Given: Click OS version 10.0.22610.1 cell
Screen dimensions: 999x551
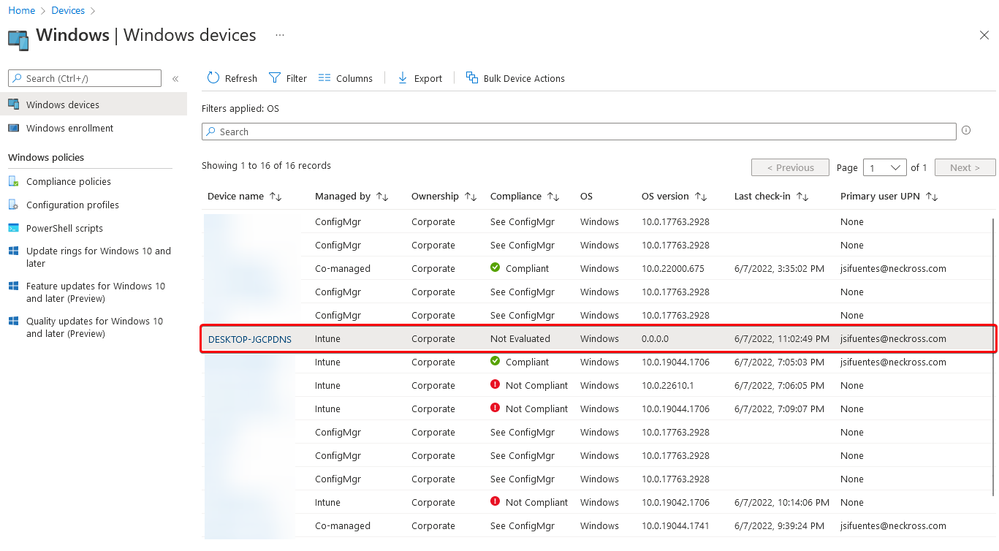Looking at the screenshot, I should (x=668, y=385).
